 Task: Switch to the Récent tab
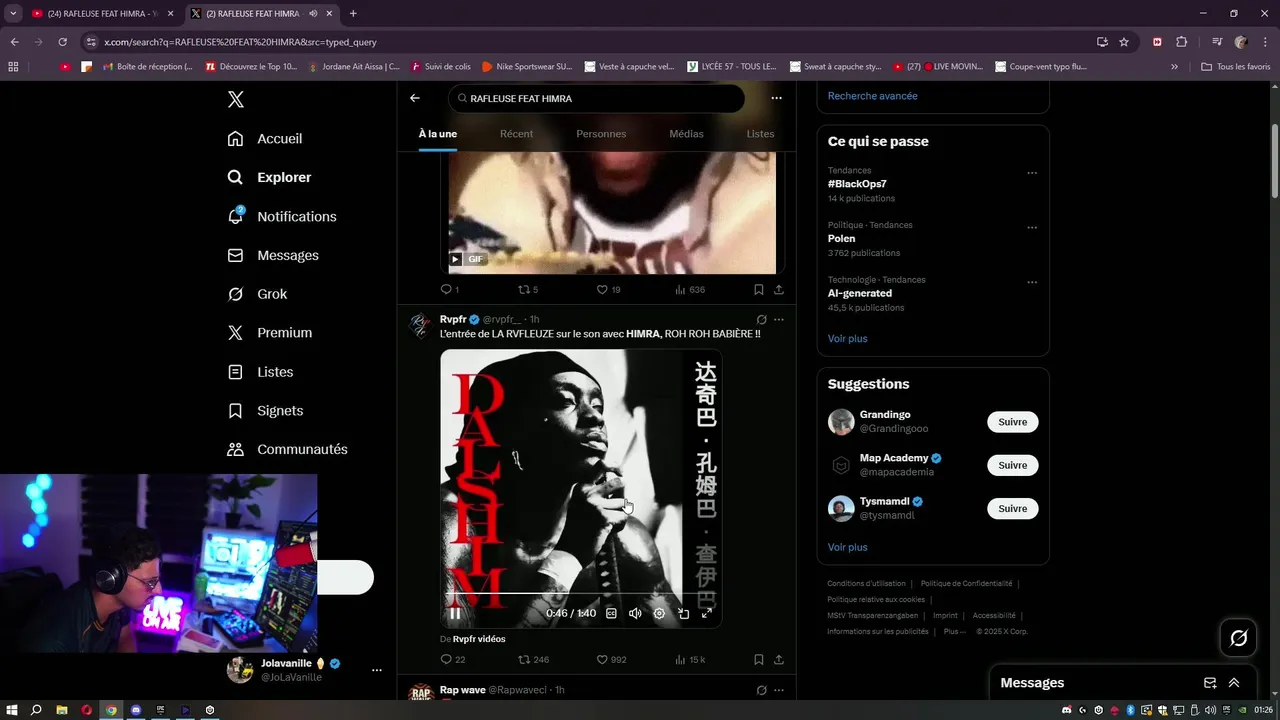517,134
